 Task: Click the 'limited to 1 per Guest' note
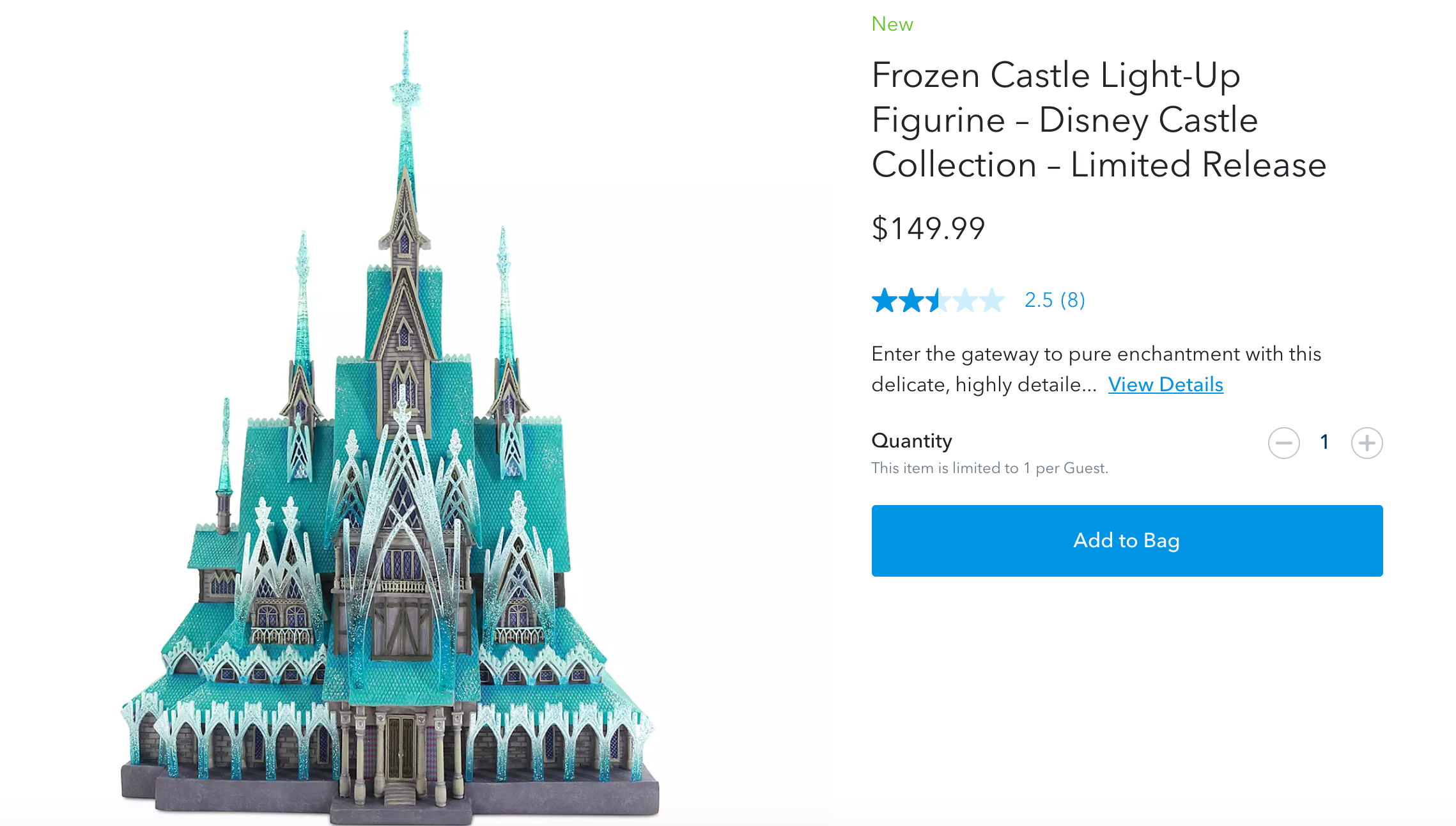pyautogui.click(x=989, y=469)
